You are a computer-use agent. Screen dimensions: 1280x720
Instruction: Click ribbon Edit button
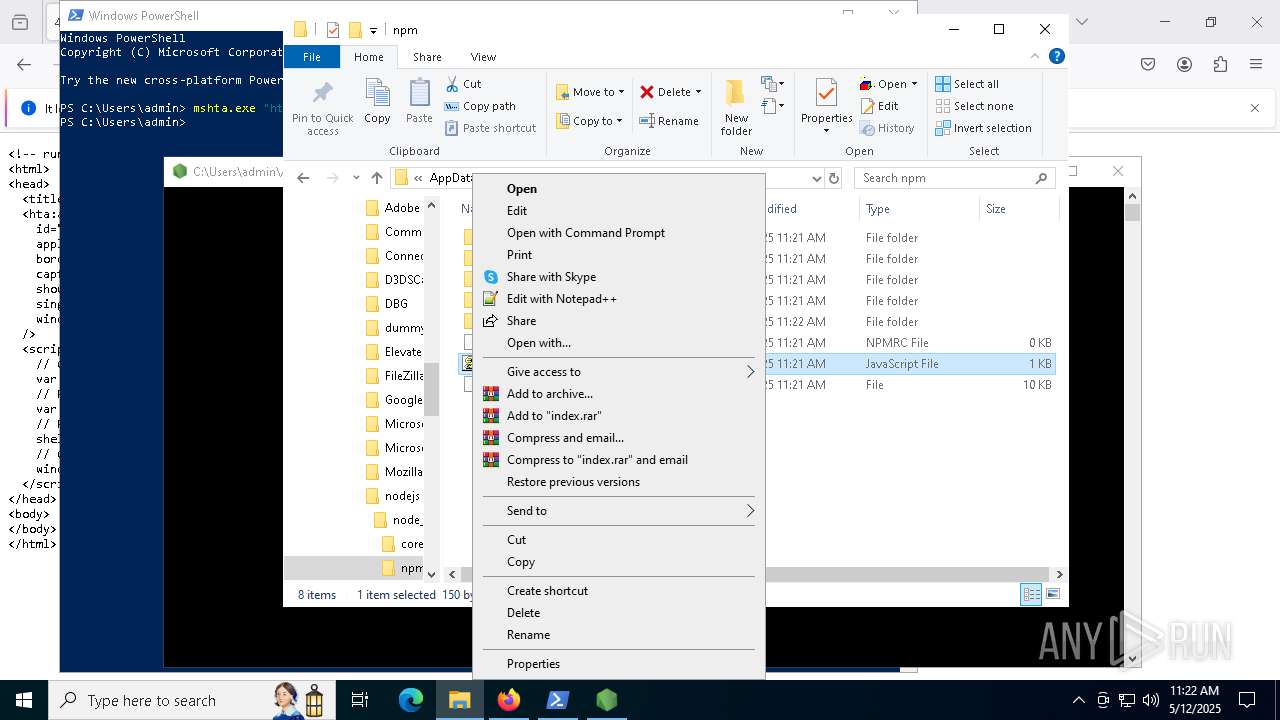[879, 106]
